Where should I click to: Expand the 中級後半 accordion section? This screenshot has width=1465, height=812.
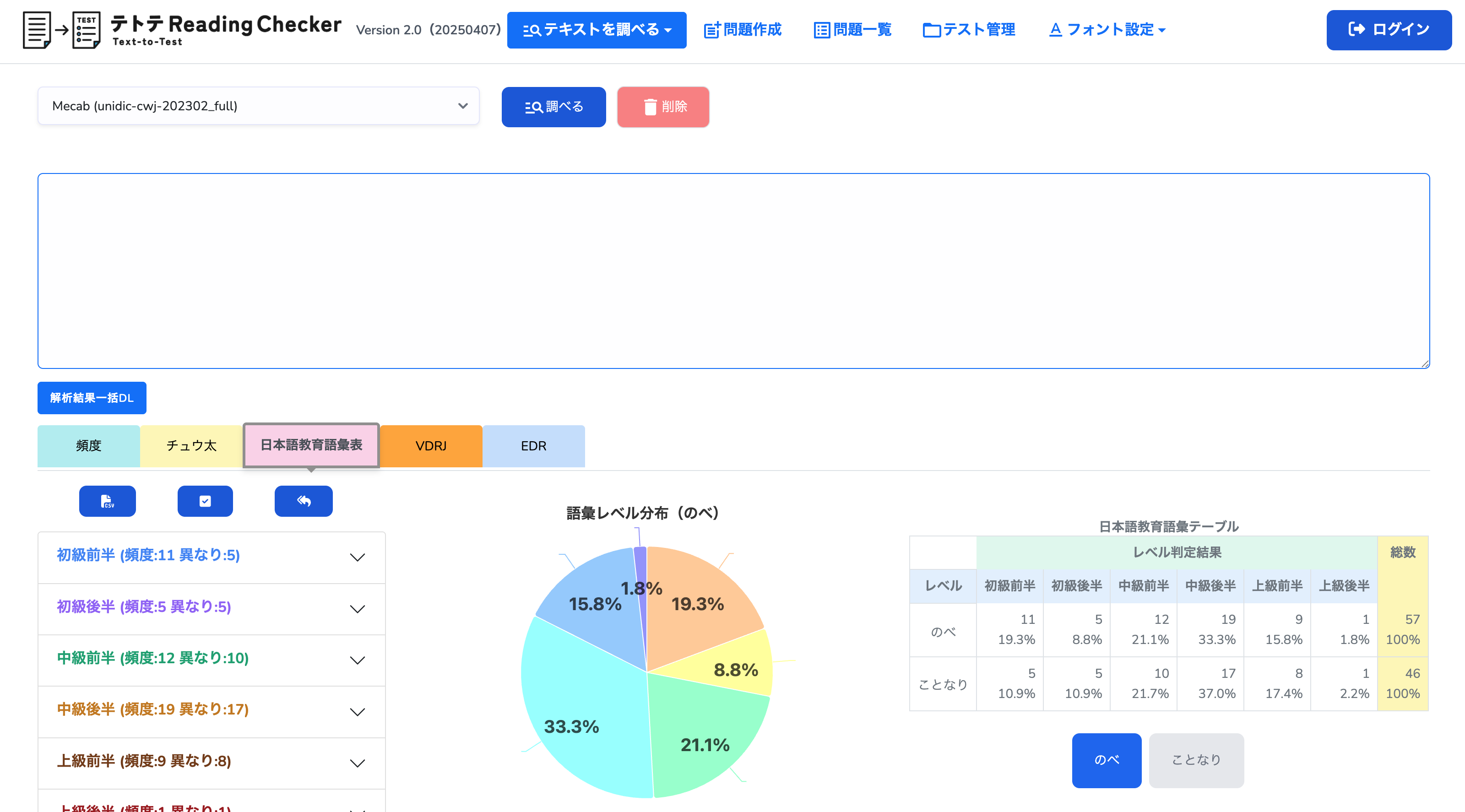click(x=212, y=711)
